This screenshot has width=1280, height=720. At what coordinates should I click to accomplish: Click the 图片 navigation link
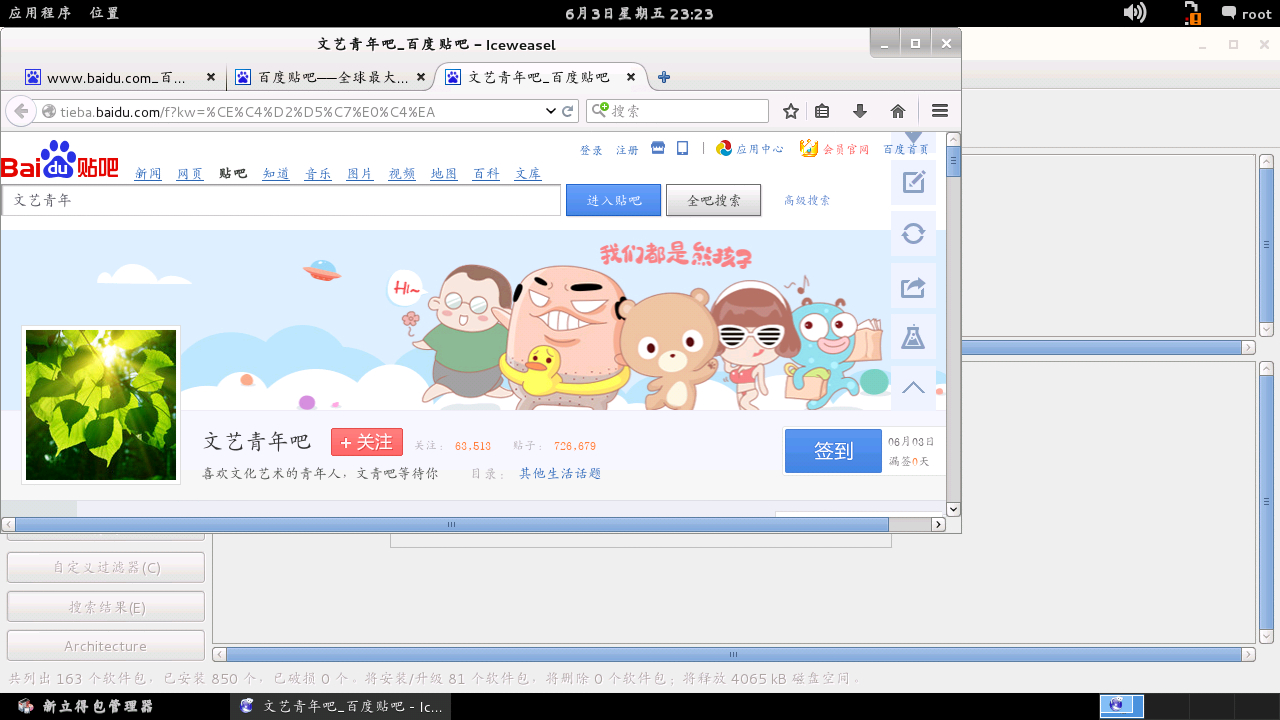360,174
